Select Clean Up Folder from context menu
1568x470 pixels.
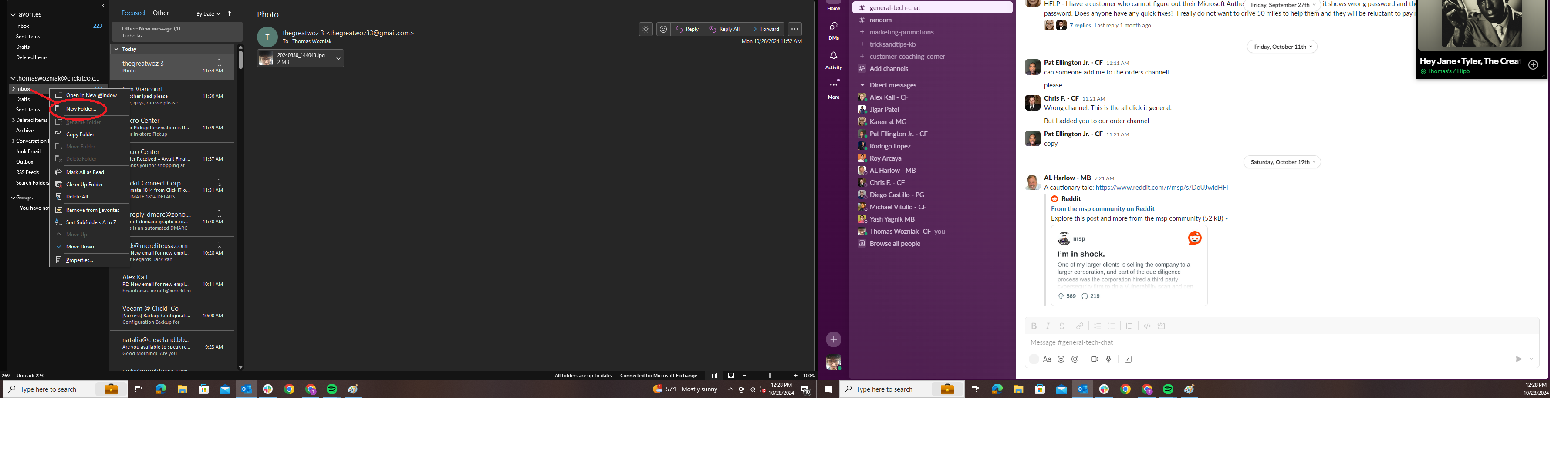(x=89, y=185)
